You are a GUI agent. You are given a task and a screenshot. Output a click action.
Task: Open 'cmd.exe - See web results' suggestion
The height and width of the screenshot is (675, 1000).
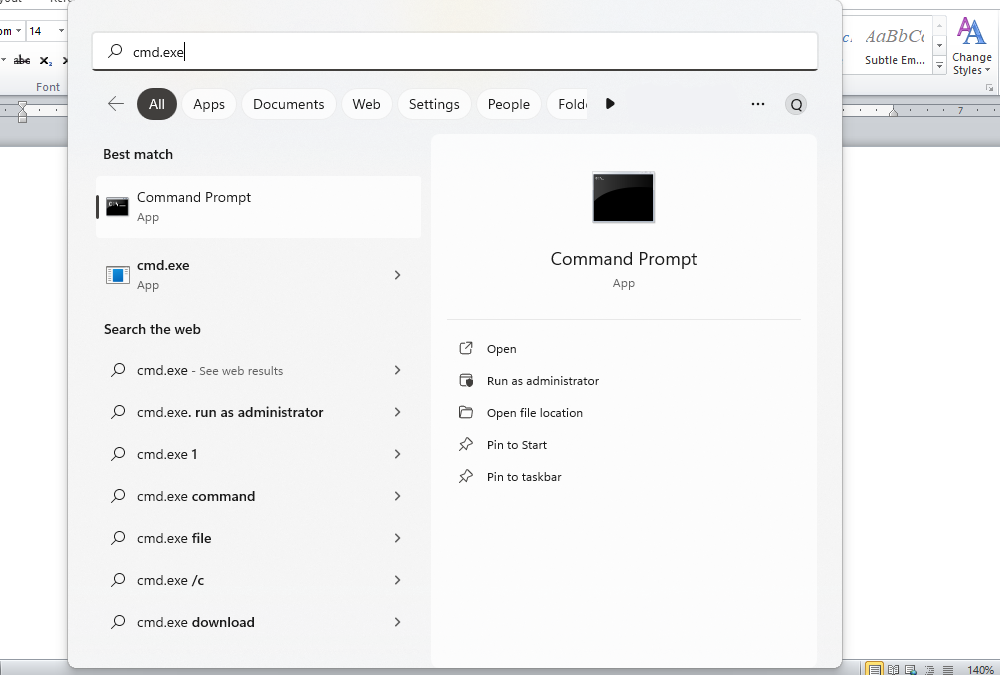coord(258,370)
